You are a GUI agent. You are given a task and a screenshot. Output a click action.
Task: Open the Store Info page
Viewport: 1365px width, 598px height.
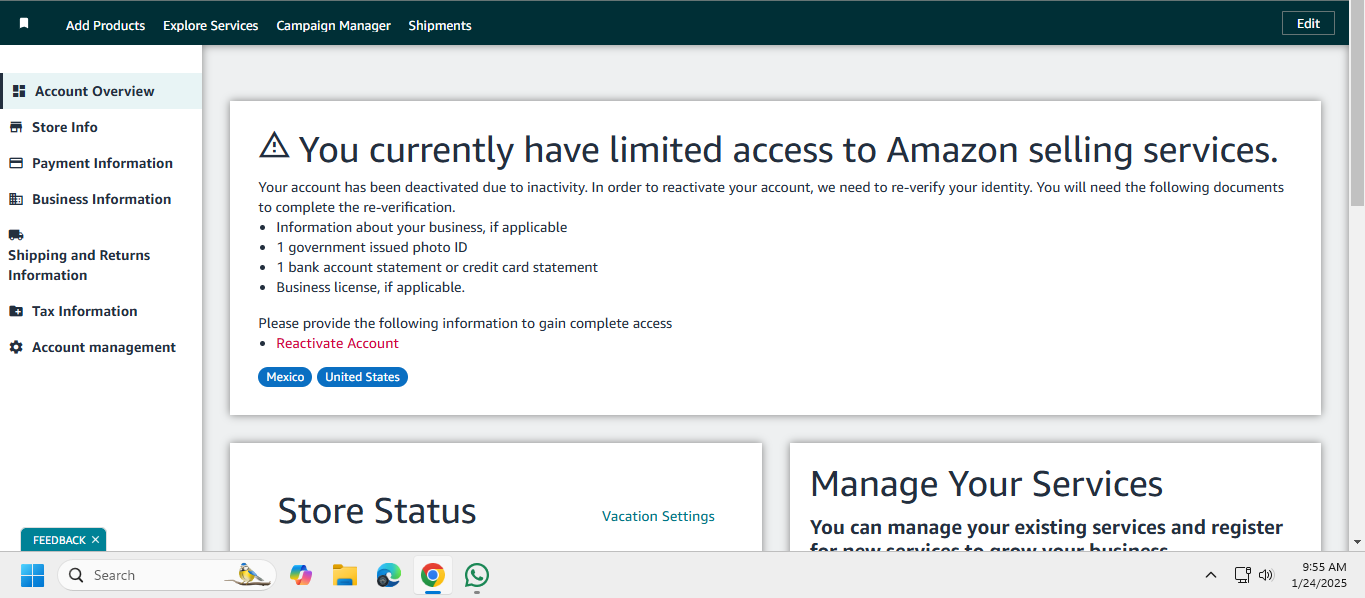pyautogui.click(x=64, y=127)
